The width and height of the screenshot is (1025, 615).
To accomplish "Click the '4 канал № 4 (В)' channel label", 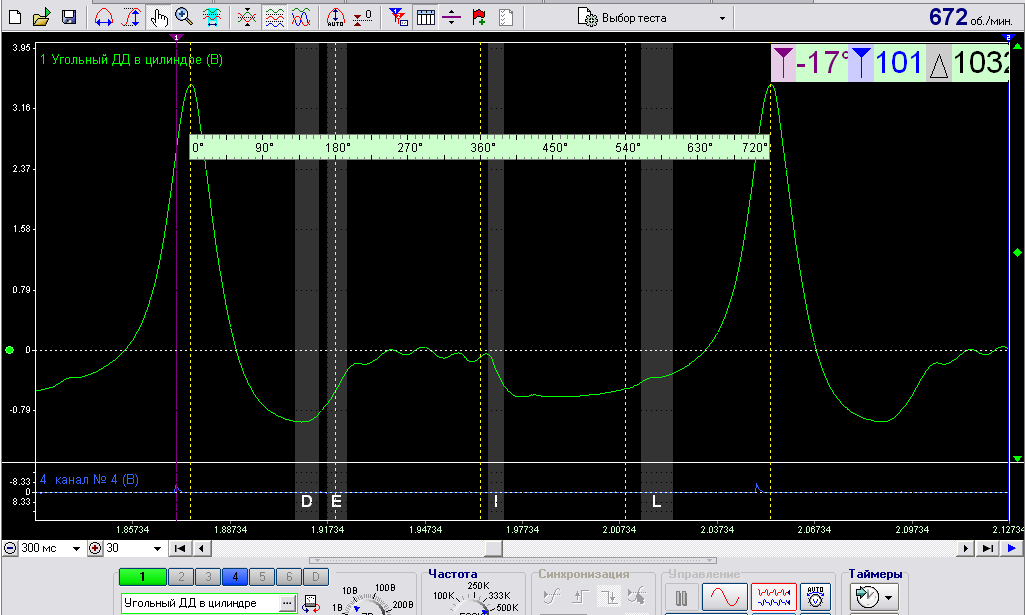I will pos(90,480).
